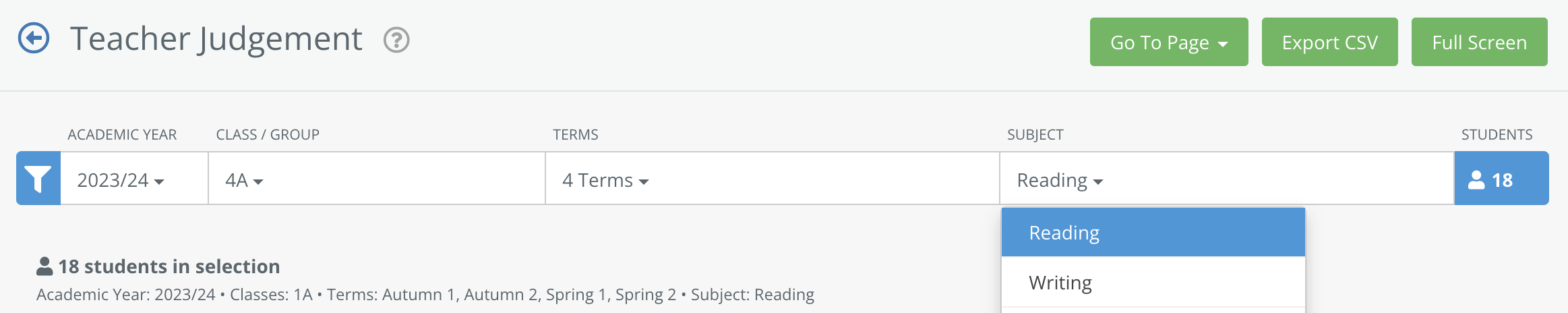Click the Go To Page caret arrow
This screenshot has width=1568, height=313.
pyautogui.click(x=1223, y=45)
